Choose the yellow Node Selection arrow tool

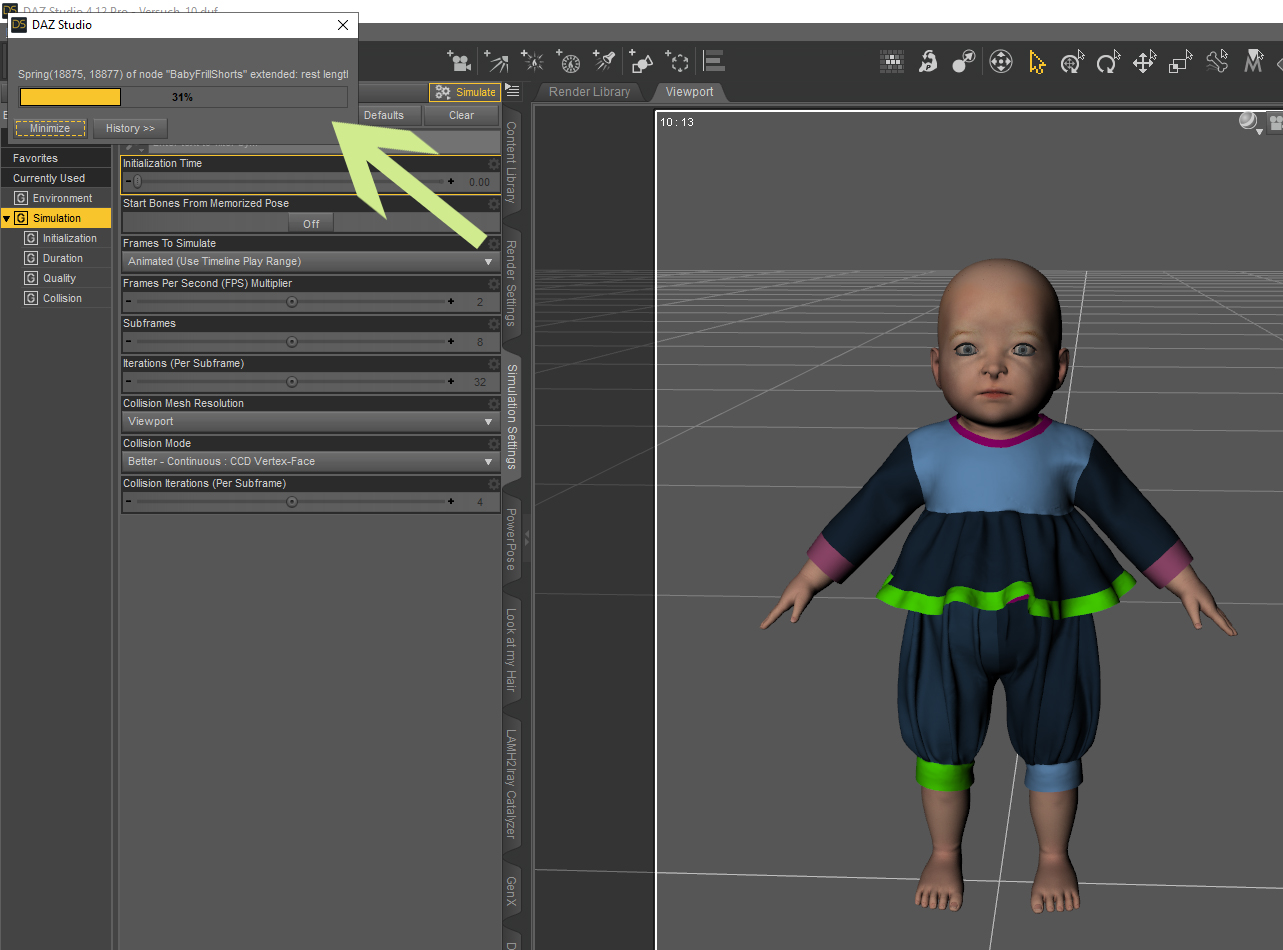(1037, 63)
